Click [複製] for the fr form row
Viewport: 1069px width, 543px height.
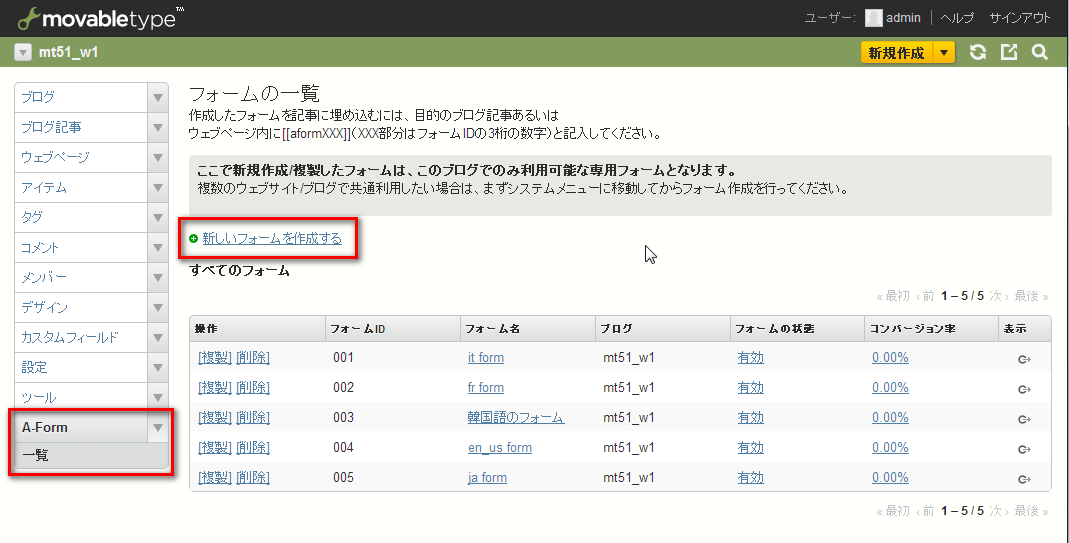pos(215,387)
